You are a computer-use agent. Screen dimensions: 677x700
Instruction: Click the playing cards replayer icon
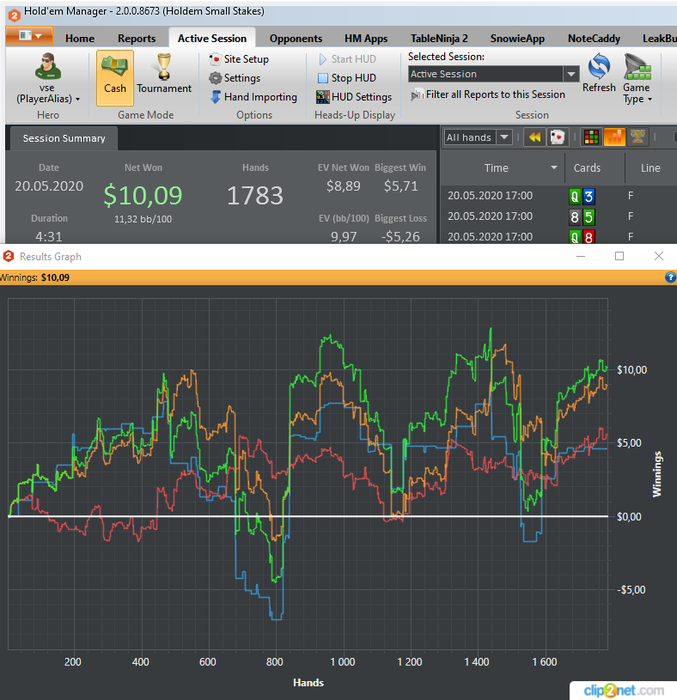click(x=557, y=137)
